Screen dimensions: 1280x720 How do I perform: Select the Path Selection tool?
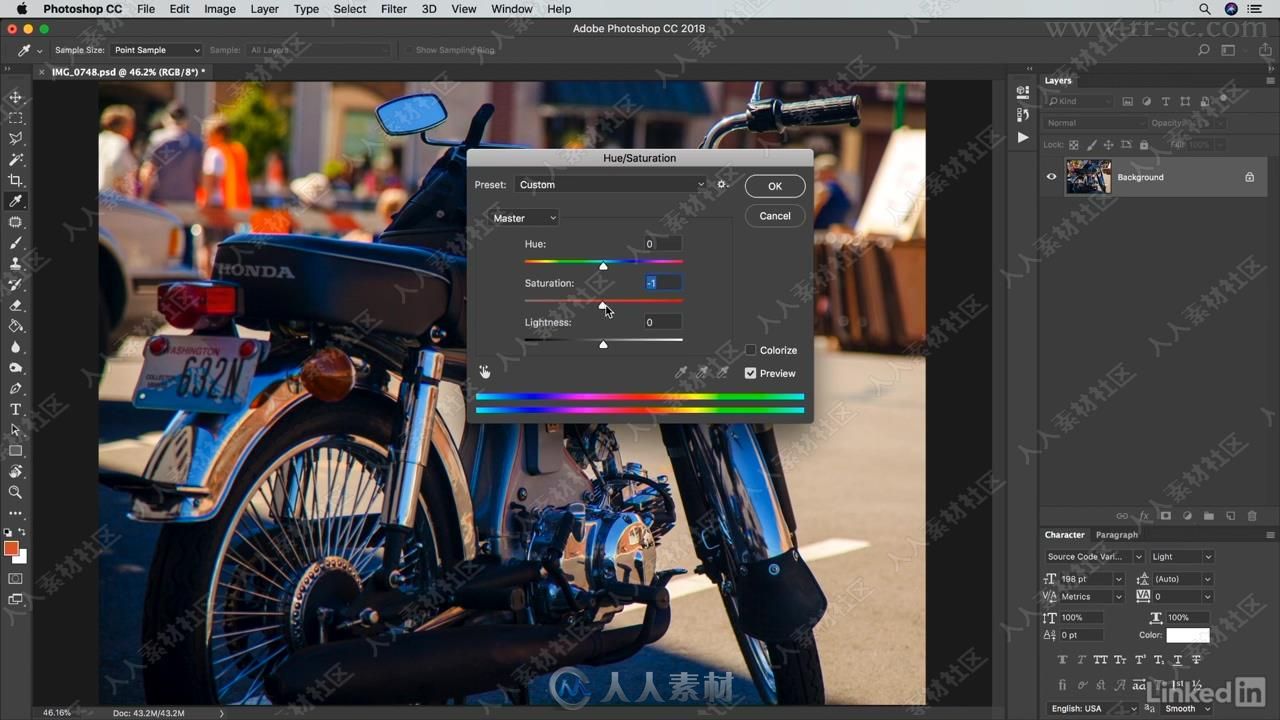15,430
